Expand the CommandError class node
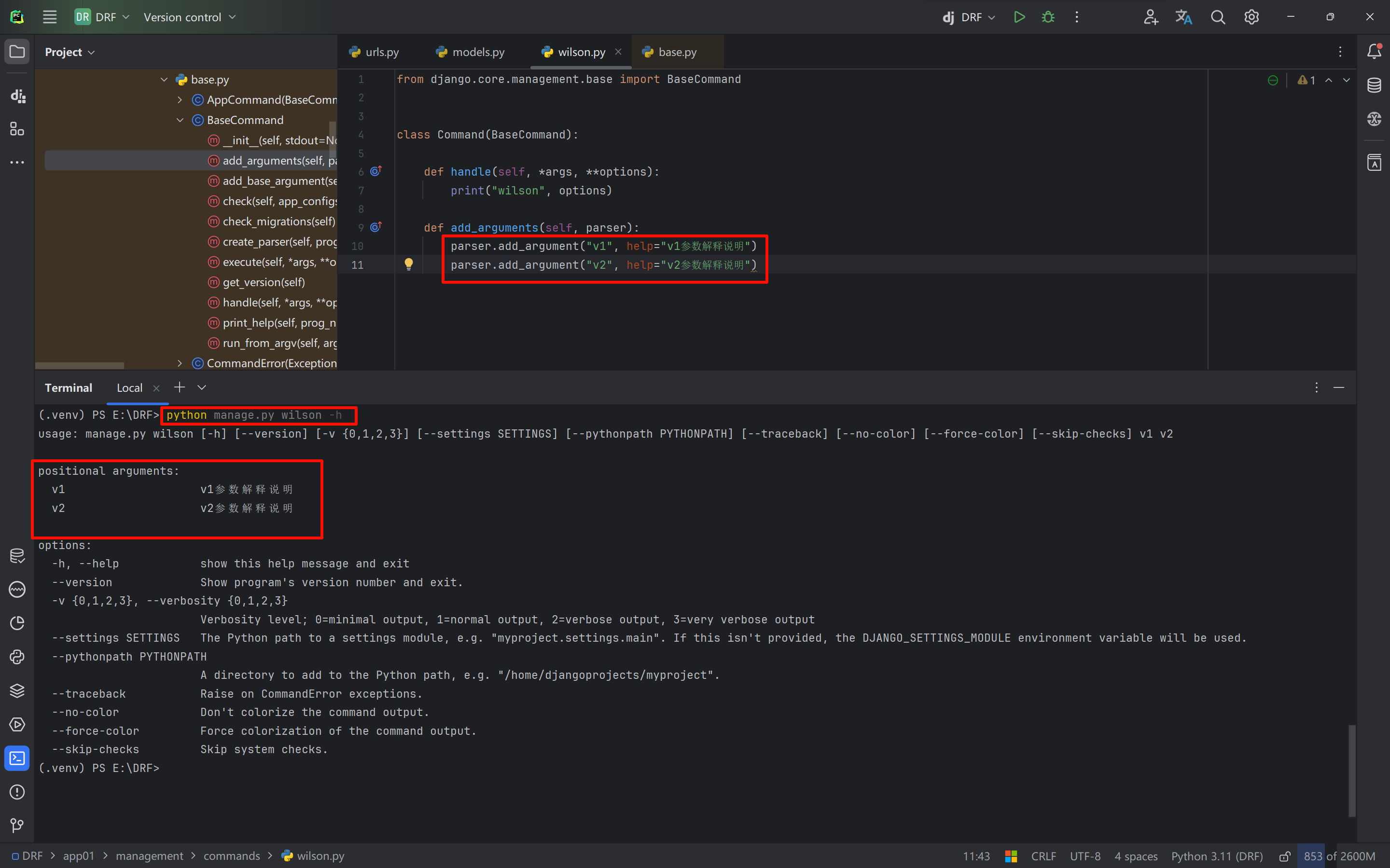Screen dimensions: 1390x868 (x=180, y=363)
